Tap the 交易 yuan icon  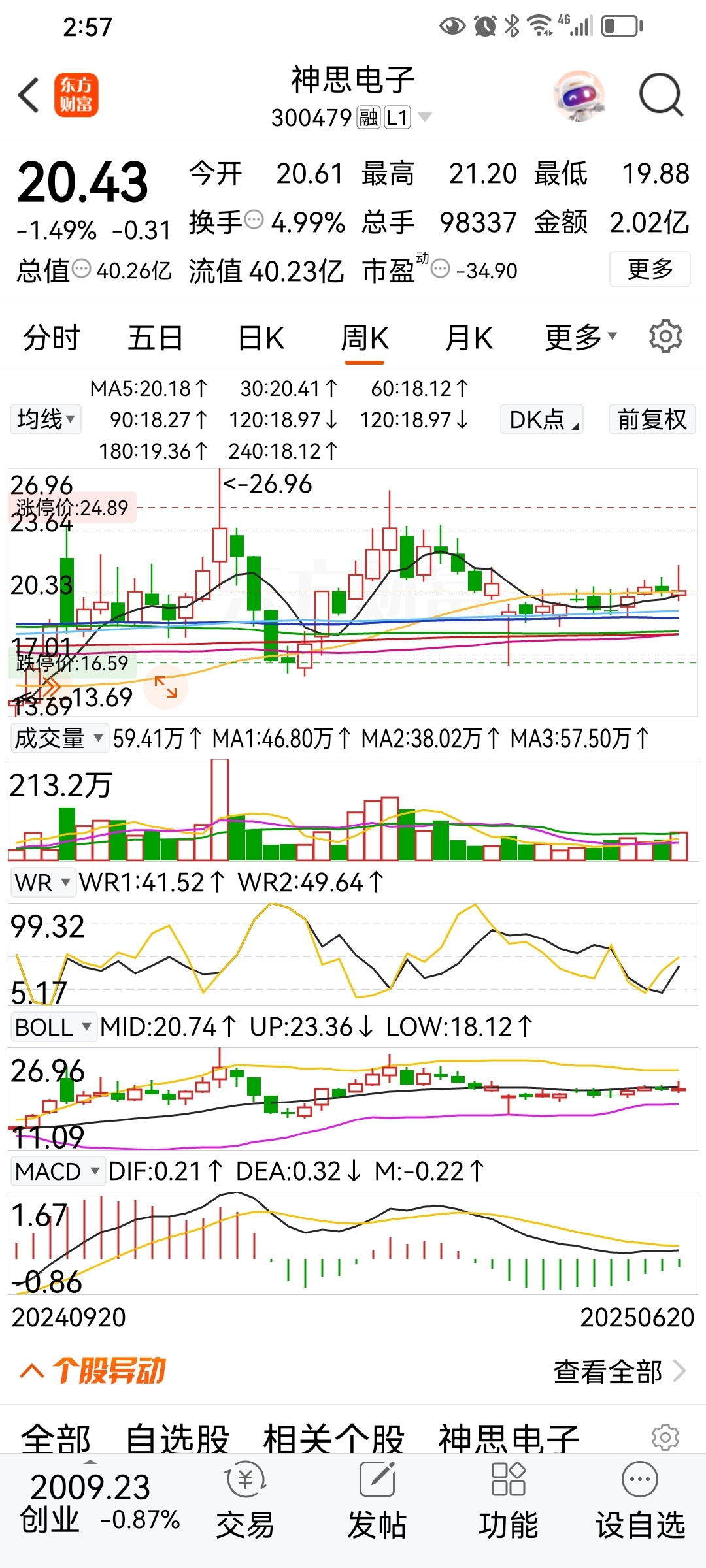click(x=245, y=1480)
